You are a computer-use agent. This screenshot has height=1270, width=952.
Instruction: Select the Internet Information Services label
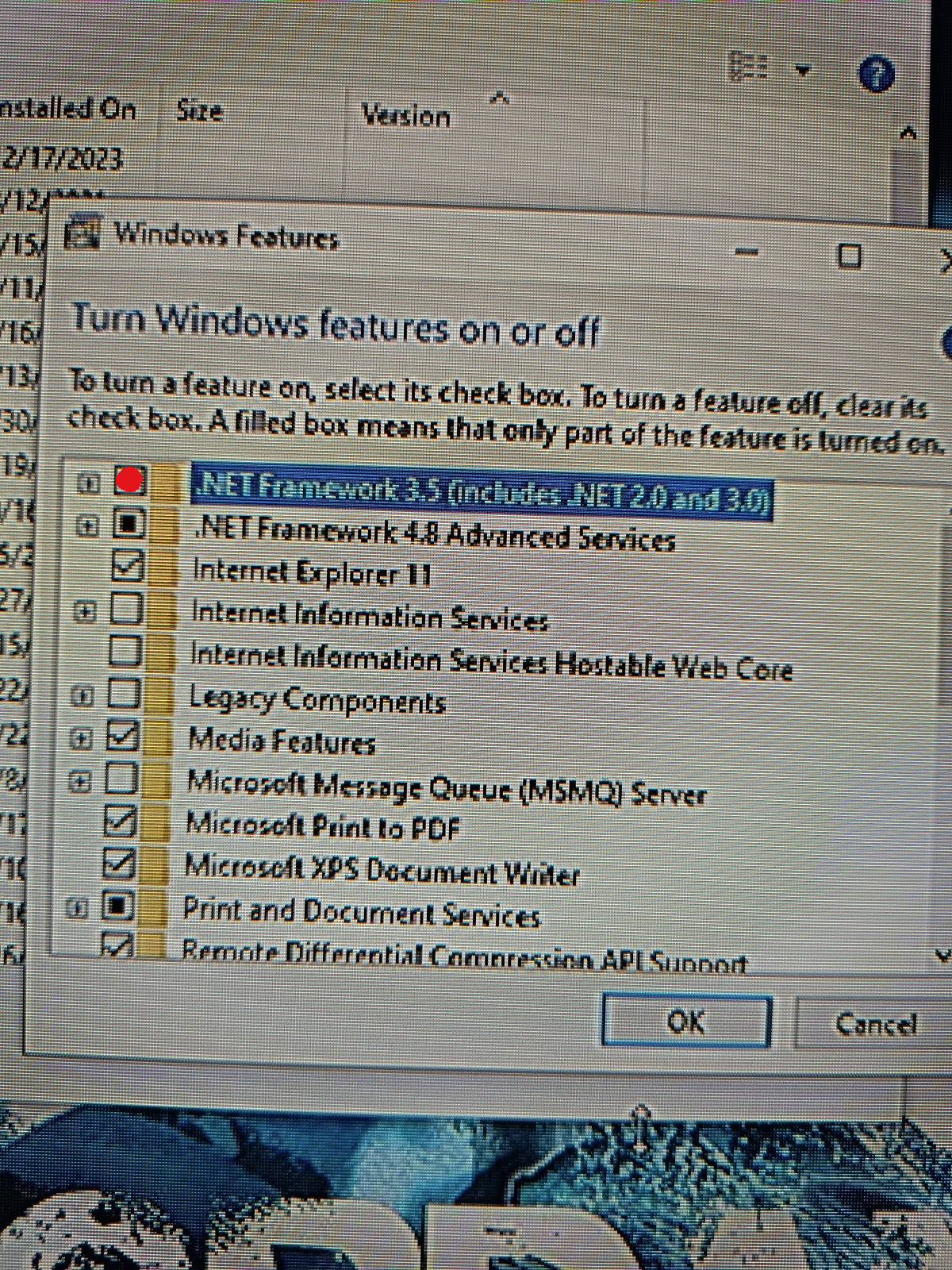[369, 617]
